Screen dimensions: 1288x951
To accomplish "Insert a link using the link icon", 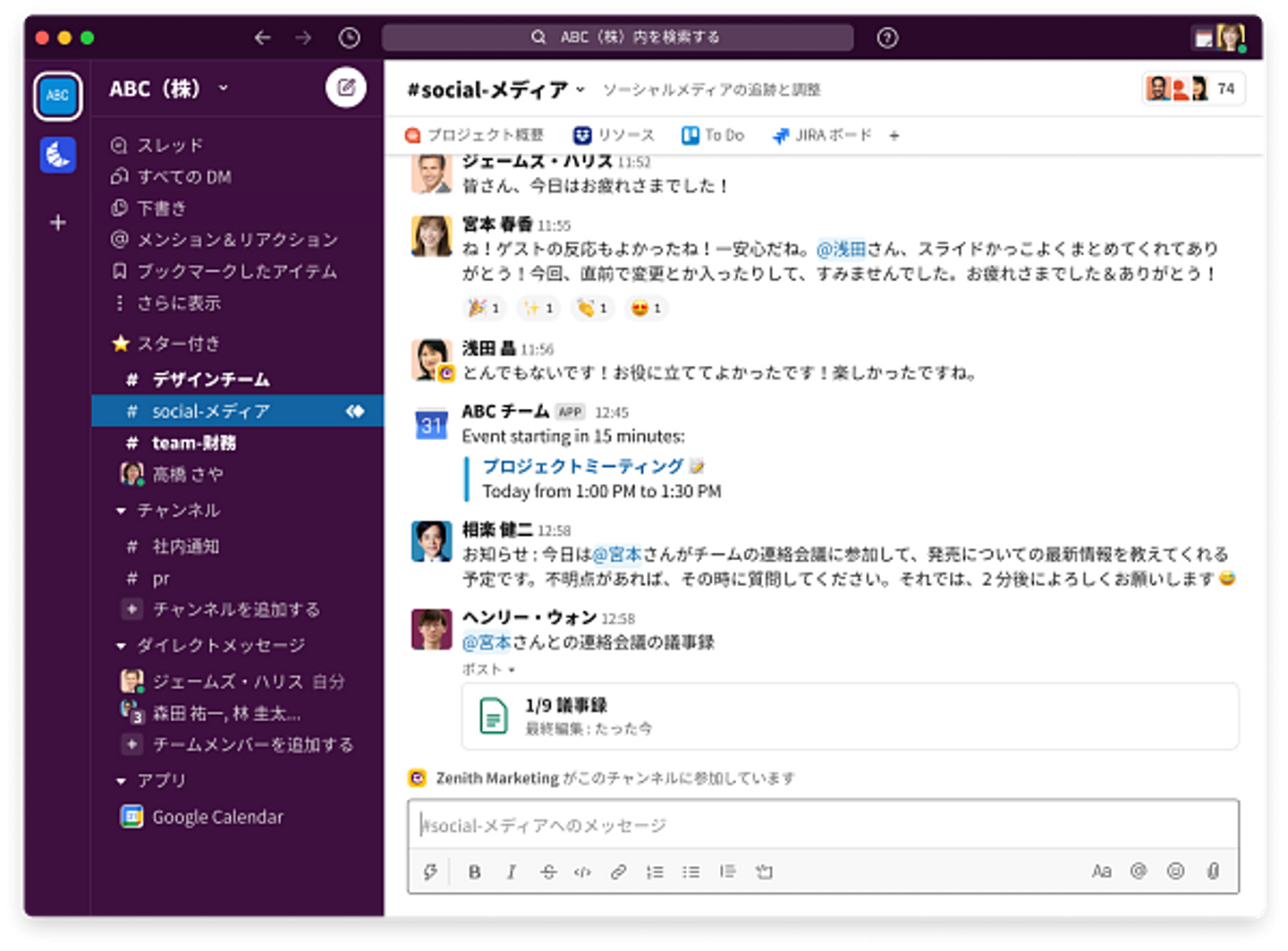I will [x=618, y=871].
